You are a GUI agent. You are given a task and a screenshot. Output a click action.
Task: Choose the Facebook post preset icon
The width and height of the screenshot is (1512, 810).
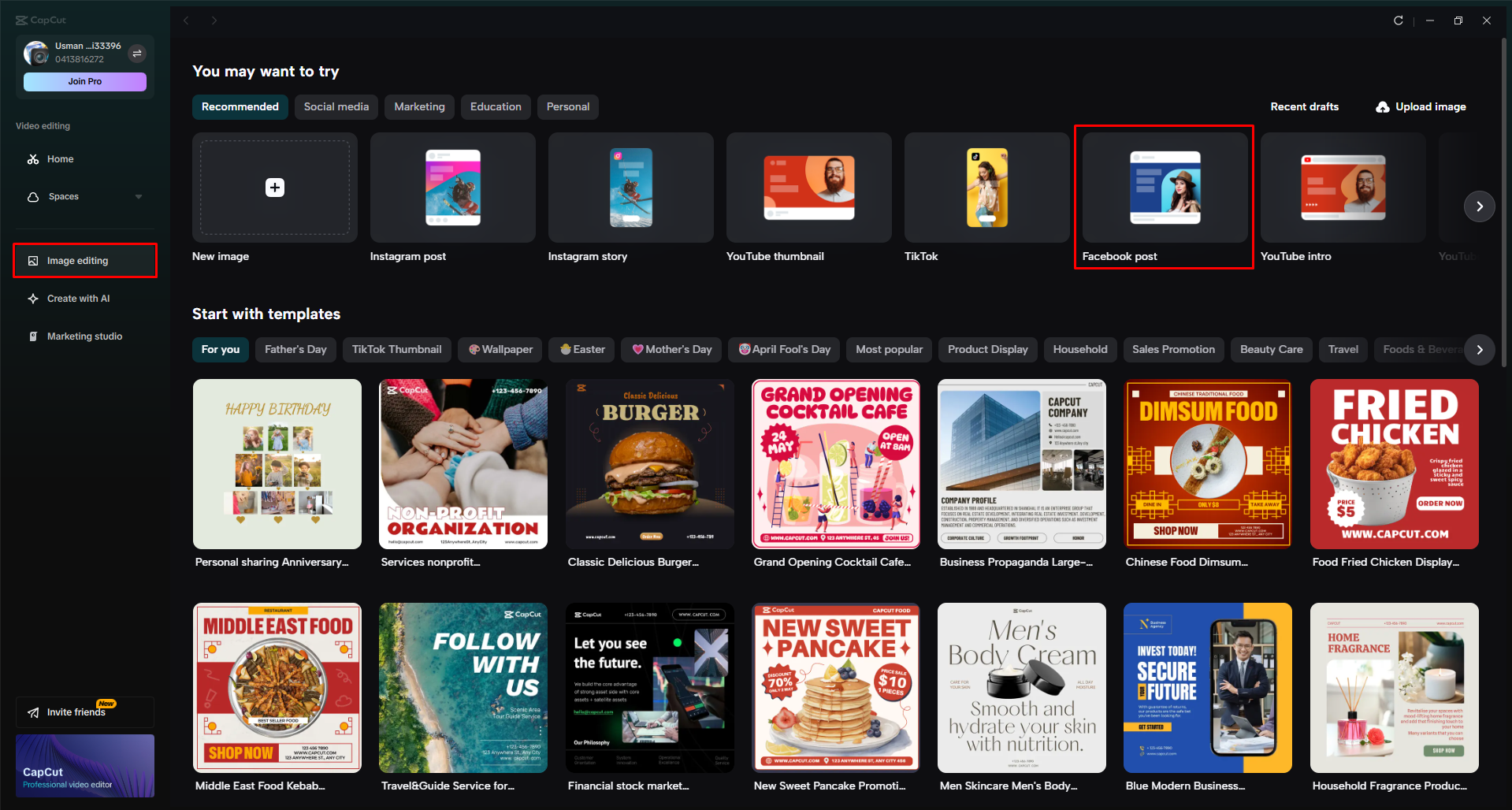click(x=1165, y=188)
